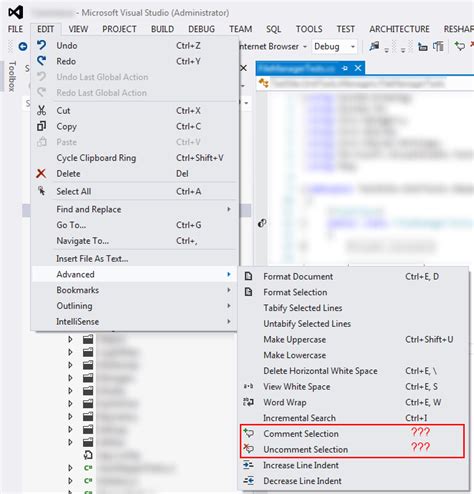
Task: Choose Make Lowercase
Action: pyautogui.click(x=353, y=355)
